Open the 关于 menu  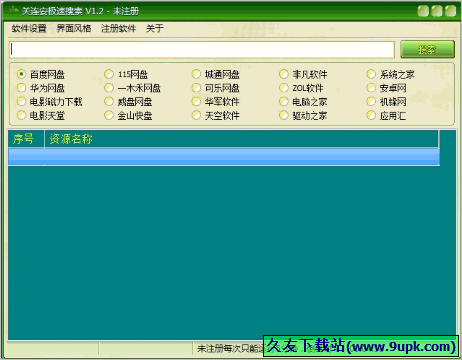pos(155,29)
